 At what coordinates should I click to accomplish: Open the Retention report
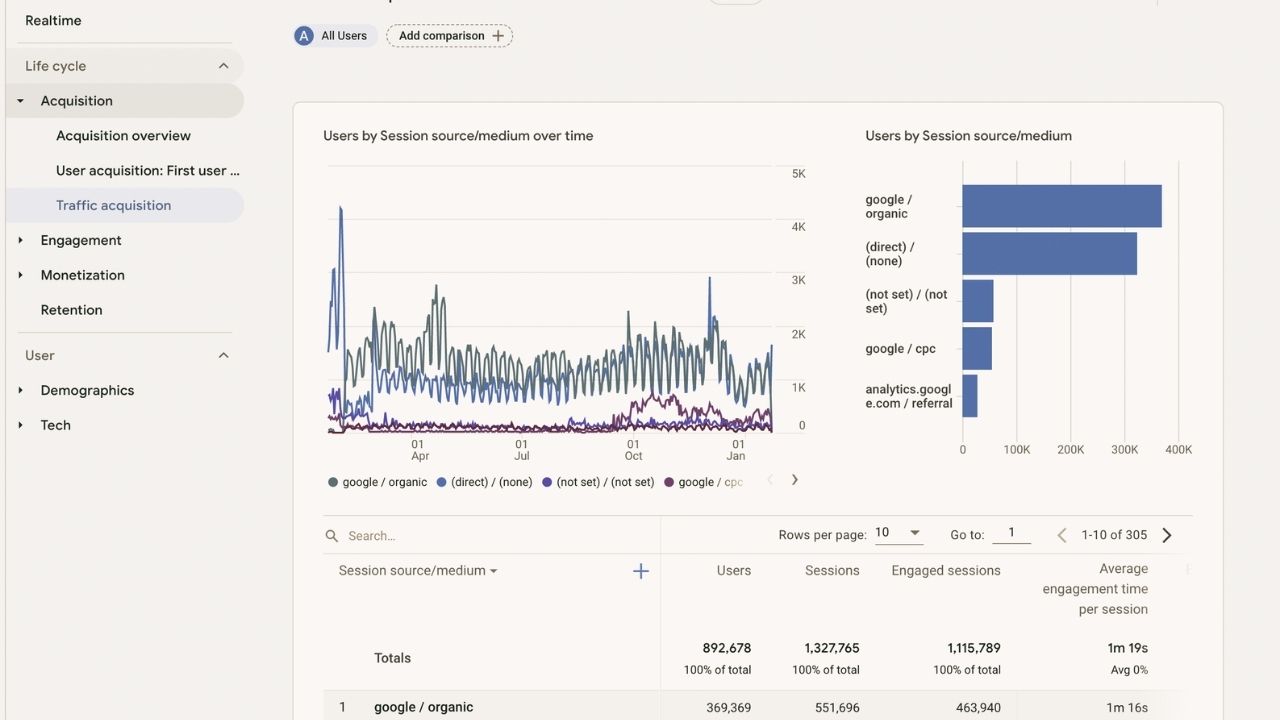(71, 310)
